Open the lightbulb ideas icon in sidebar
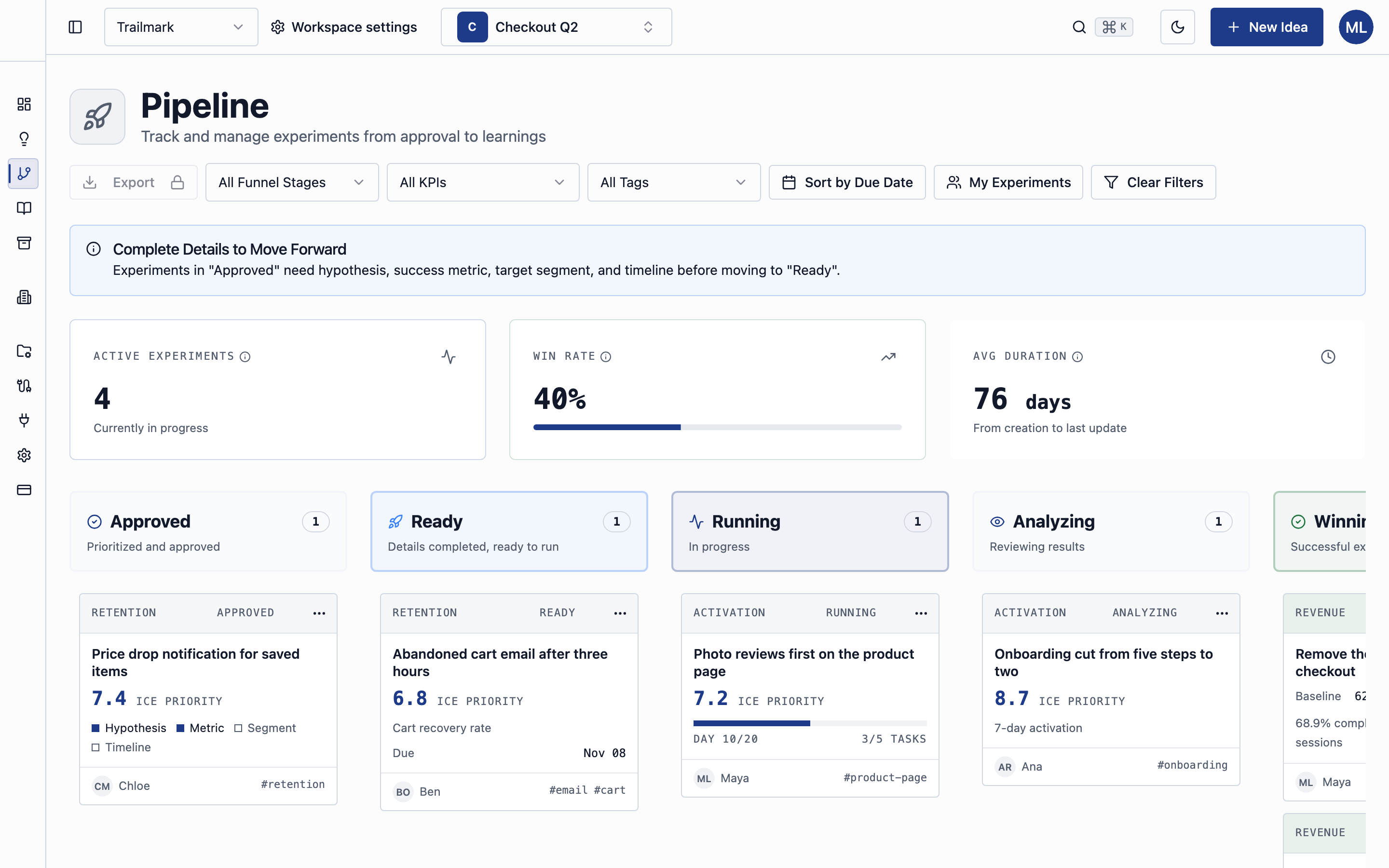The height and width of the screenshot is (868, 1389). pyautogui.click(x=24, y=139)
